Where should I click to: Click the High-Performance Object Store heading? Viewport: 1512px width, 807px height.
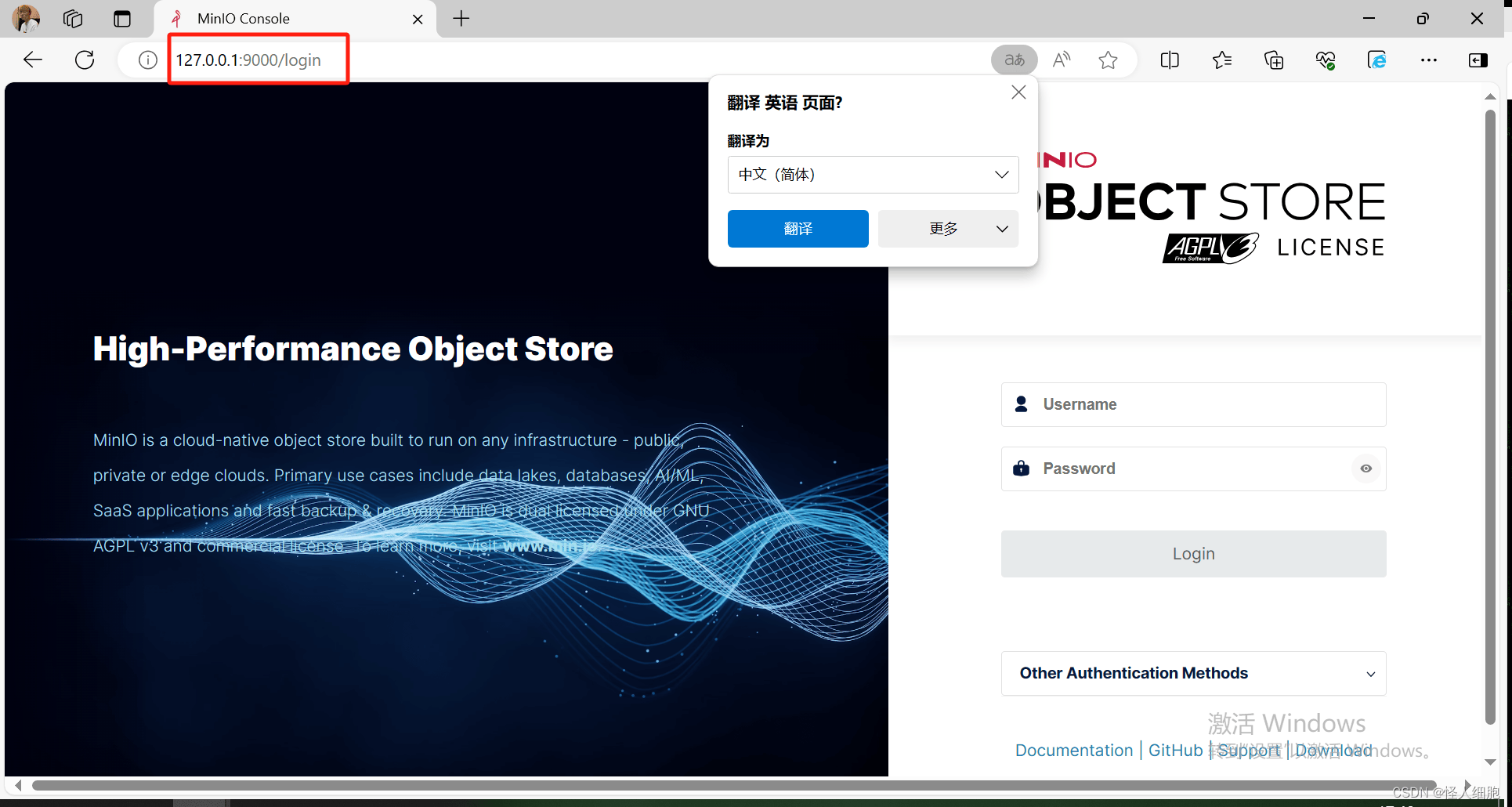tap(353, 349)
